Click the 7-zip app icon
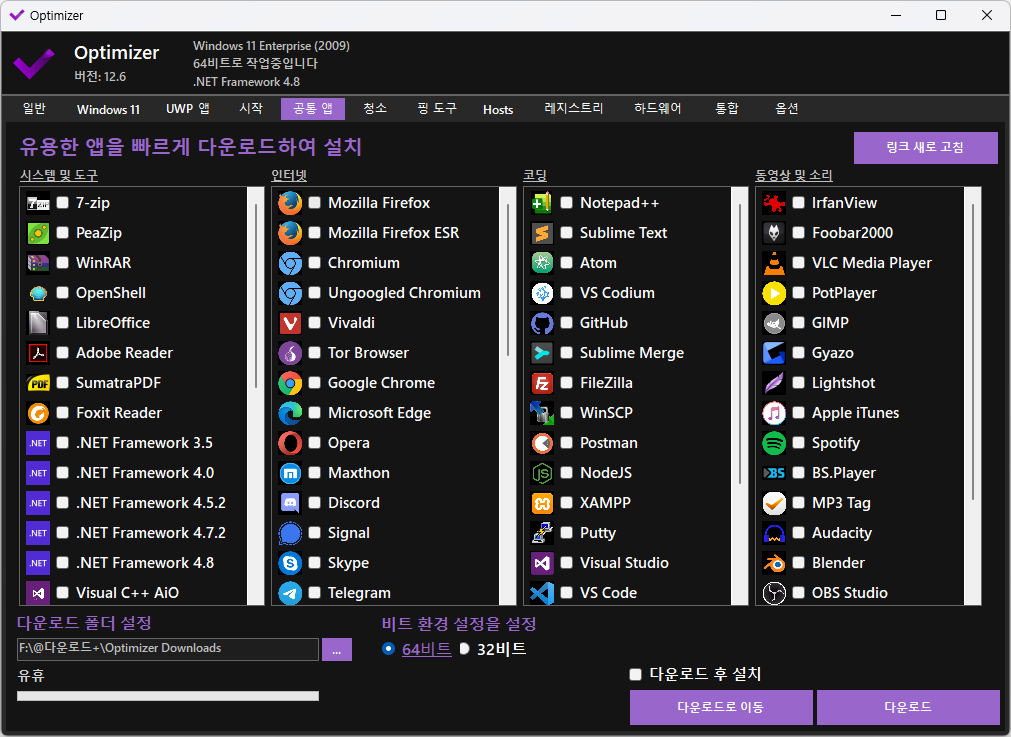The width and height of the screenshot is (1011, 737). (x=38, y=203)
